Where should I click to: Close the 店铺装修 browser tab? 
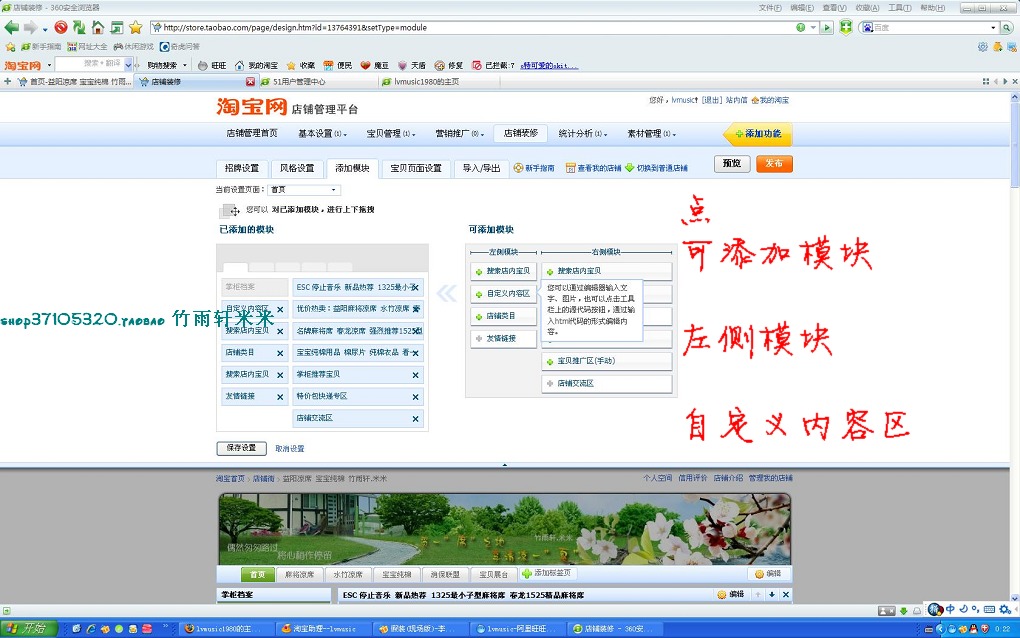pos(250,82)
